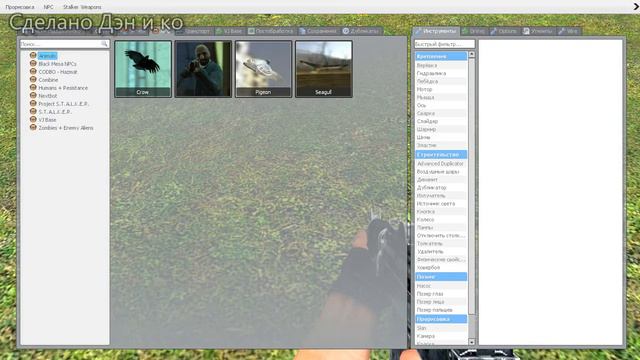Open the Прорисовка menu in the top bar
The image size is (640, 360).
coord(20,7)
